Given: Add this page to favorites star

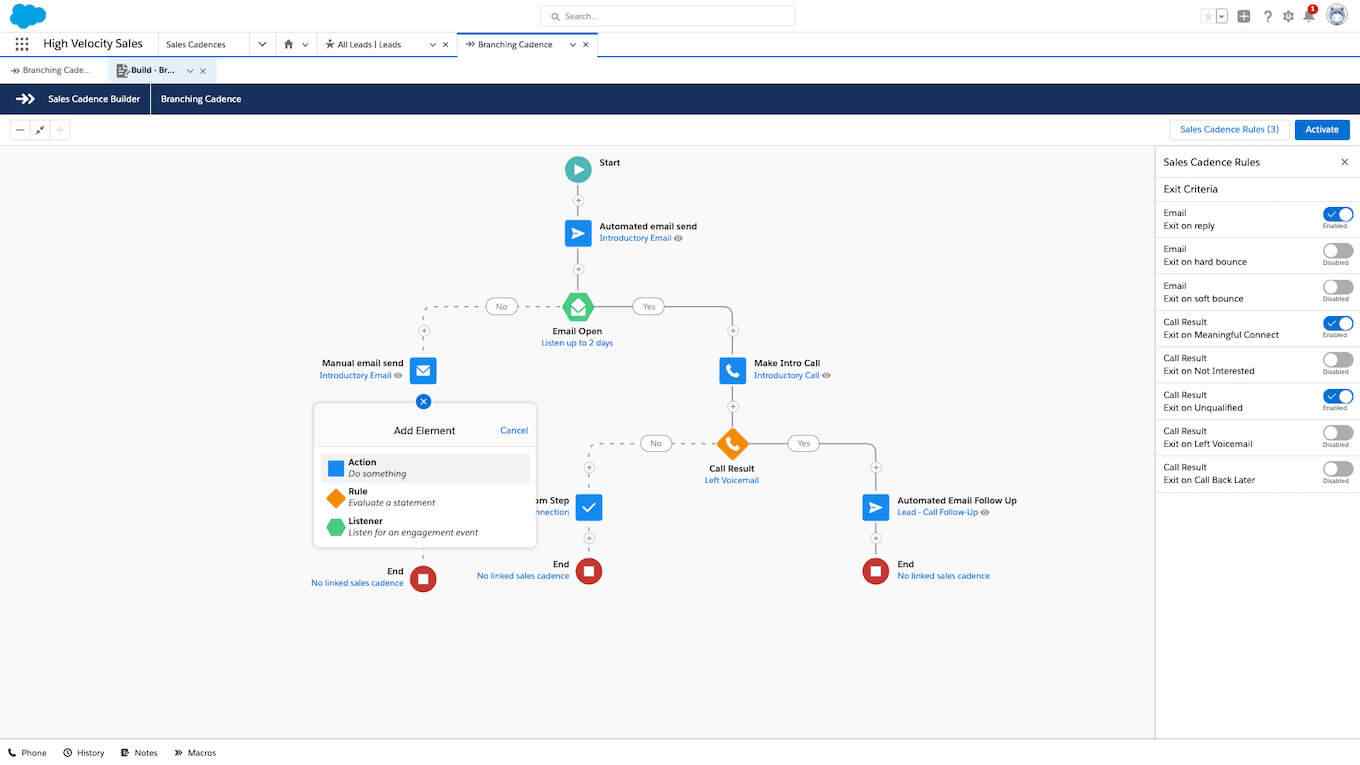Looking at the screenshot, I should 1208,16.
